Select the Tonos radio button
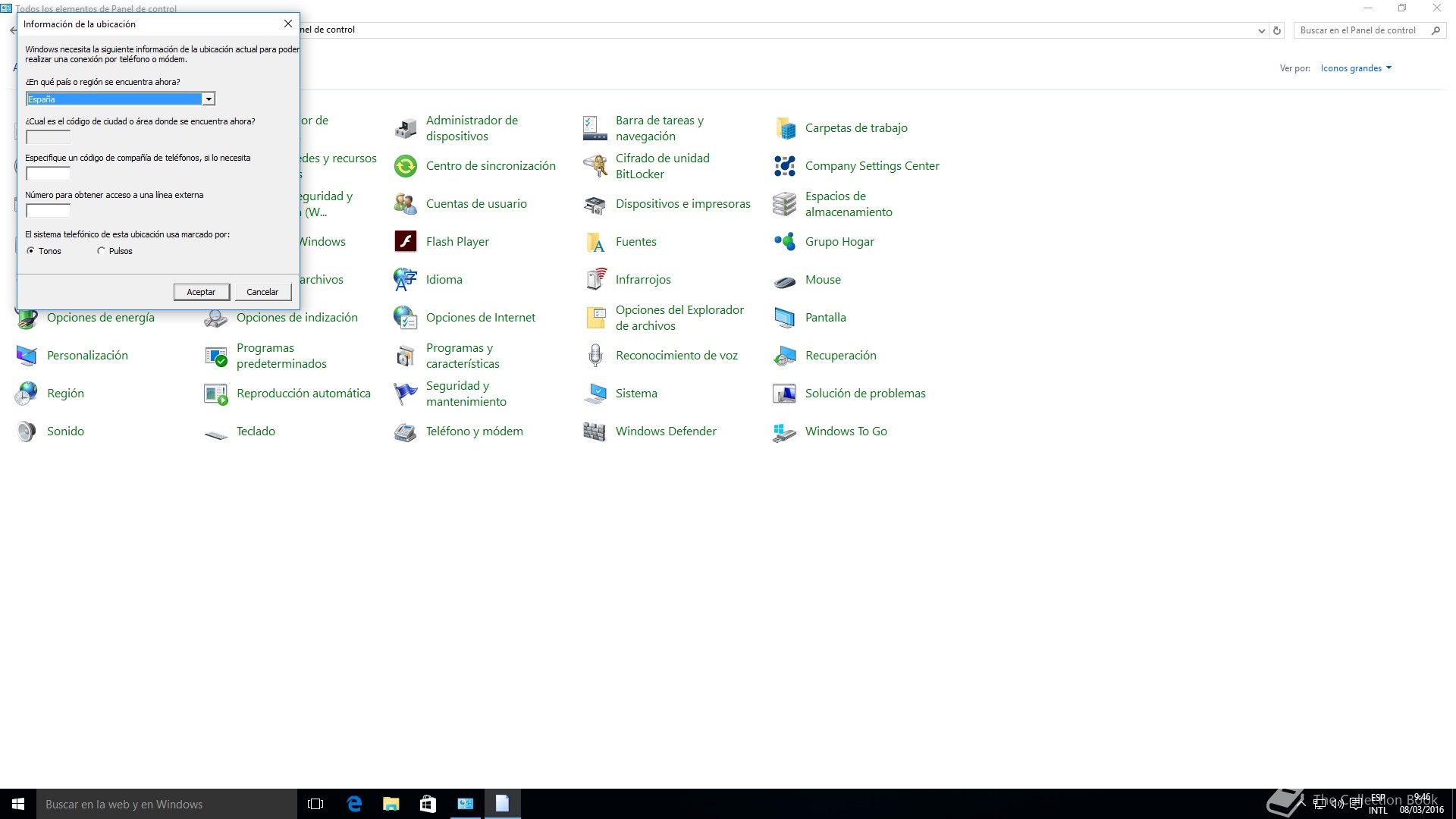This screenshot has width=1456, height=819. pos(30,251)
